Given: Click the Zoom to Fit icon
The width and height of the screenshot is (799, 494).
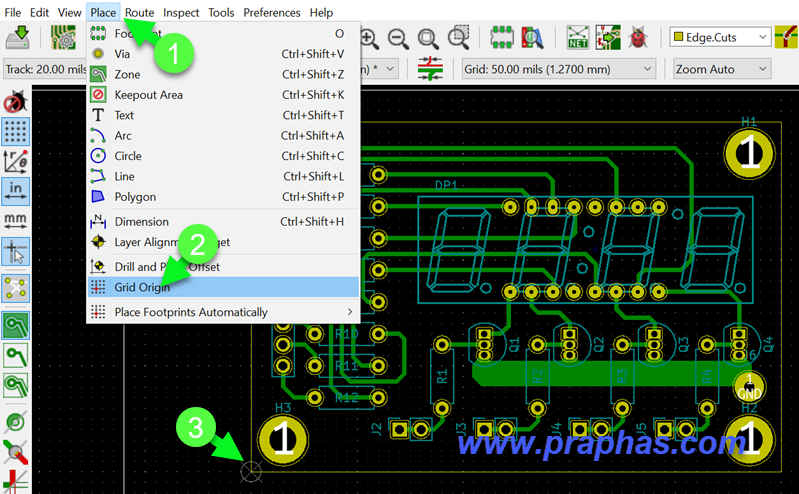Looking at the screenshot, I should [428, 38].
